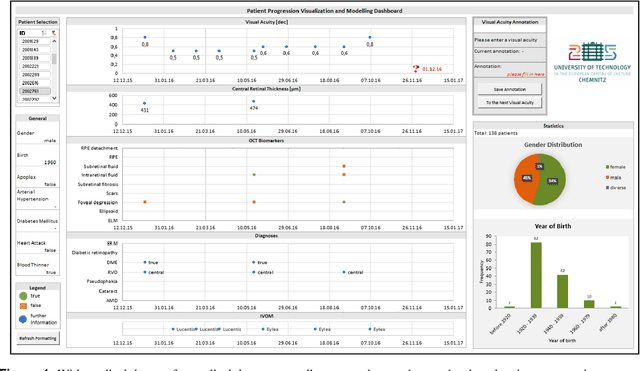
Task: Click the 'female' legend entry in Gender Distribution
Action: [x=616, y=167]
